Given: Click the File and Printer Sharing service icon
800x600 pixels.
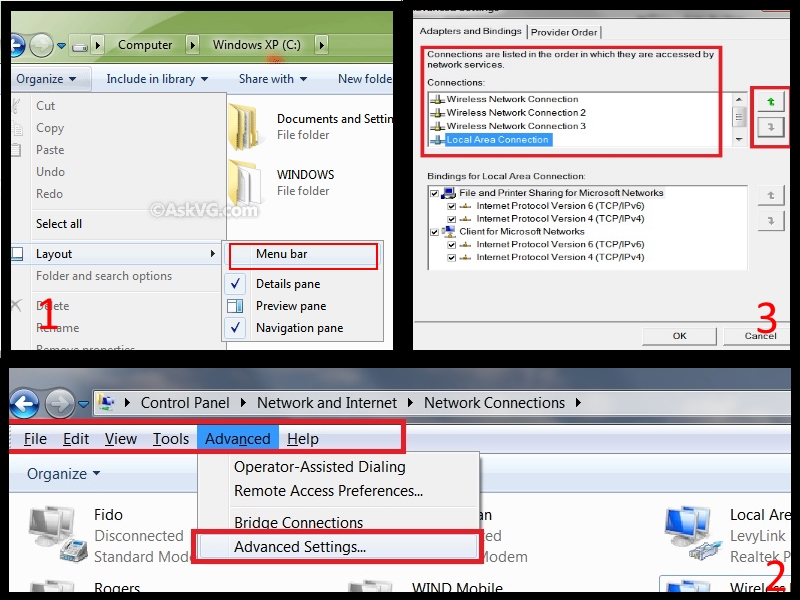Looking at the screenshot, I should 448,193.
